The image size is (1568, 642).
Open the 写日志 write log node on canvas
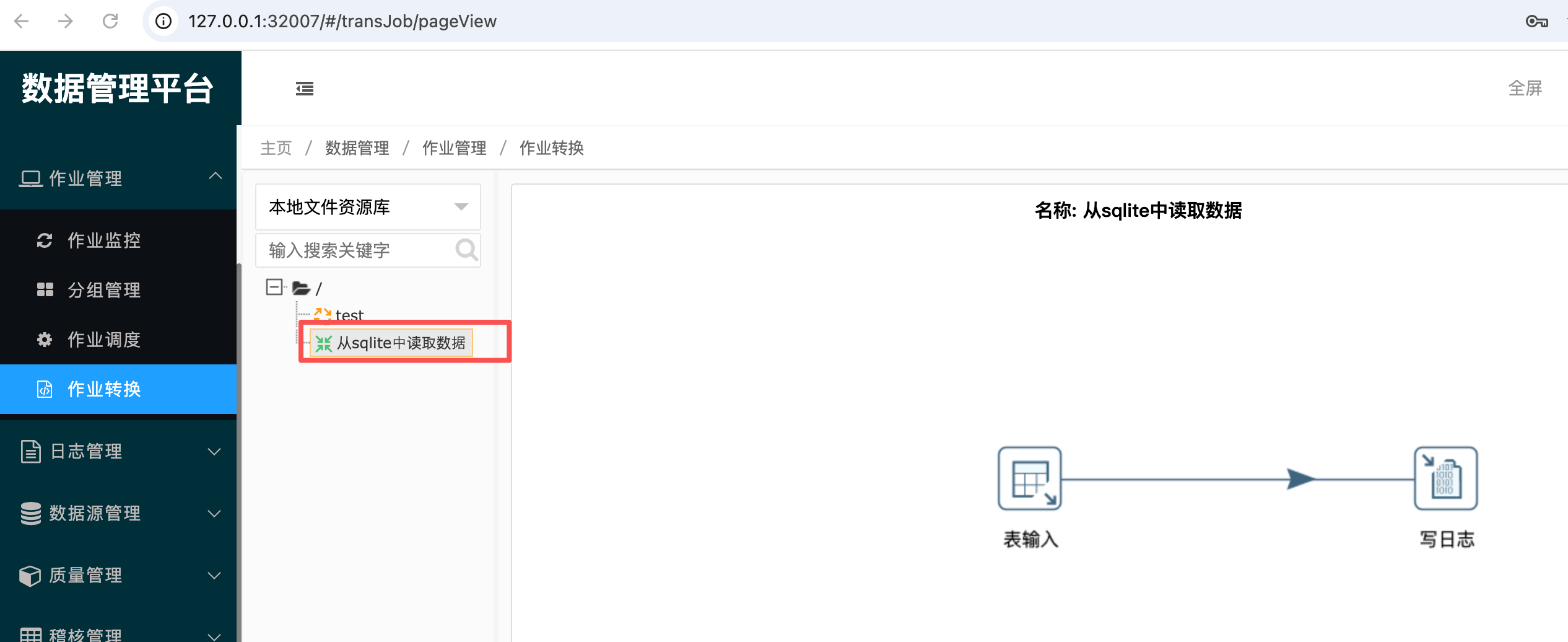point(1445,478)
